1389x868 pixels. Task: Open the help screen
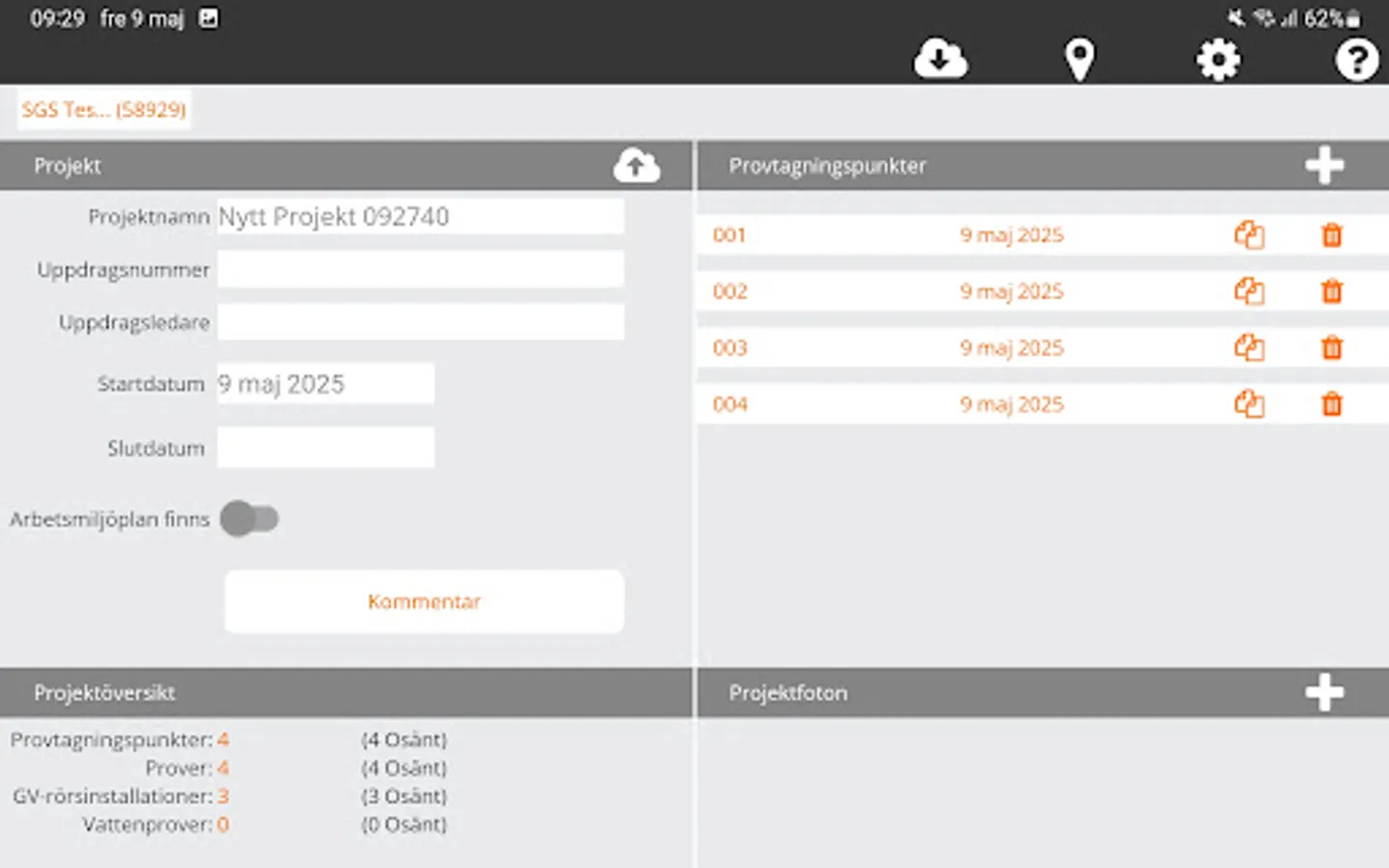[x=1356, y=58]
